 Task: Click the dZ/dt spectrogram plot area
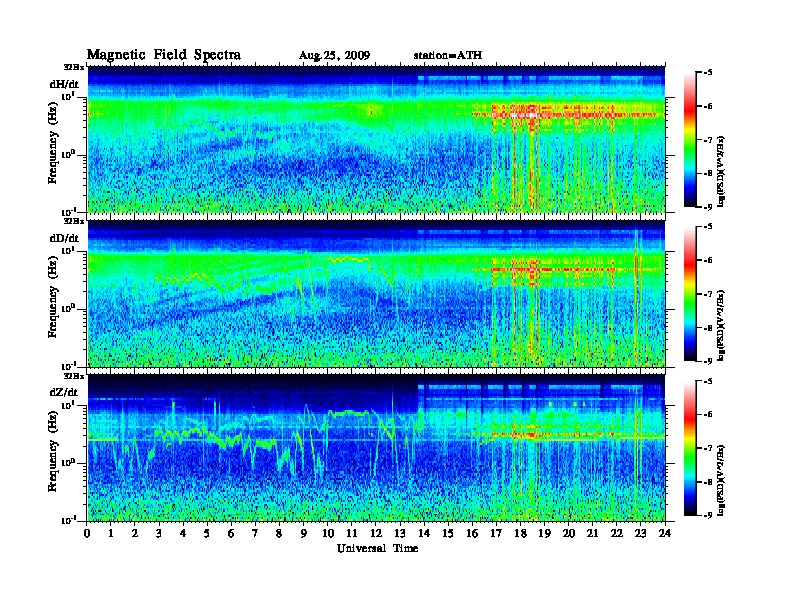pos(376,448)
